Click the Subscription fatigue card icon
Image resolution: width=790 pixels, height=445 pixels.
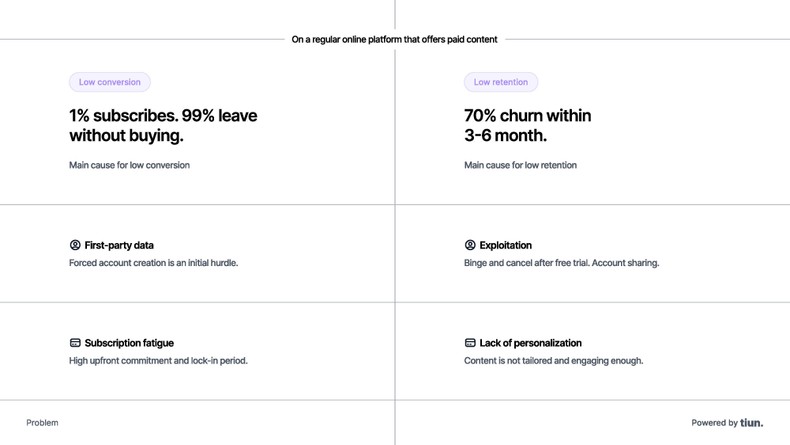75,343
